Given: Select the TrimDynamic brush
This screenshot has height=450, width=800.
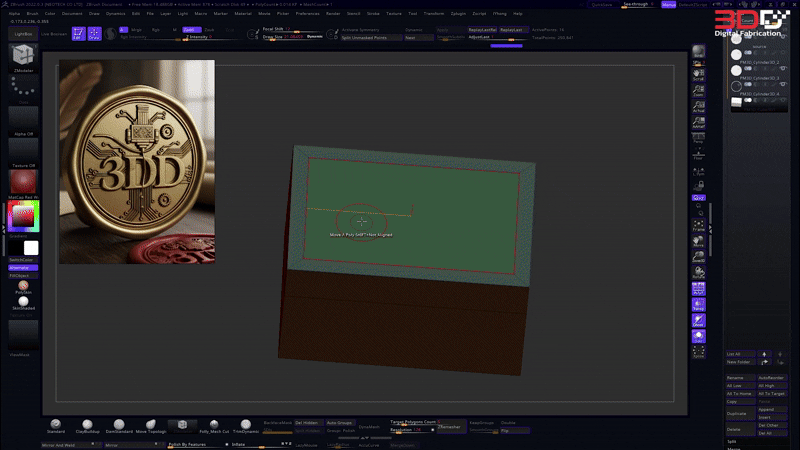Looking at the screenshot, I should (x=245, y=426).
